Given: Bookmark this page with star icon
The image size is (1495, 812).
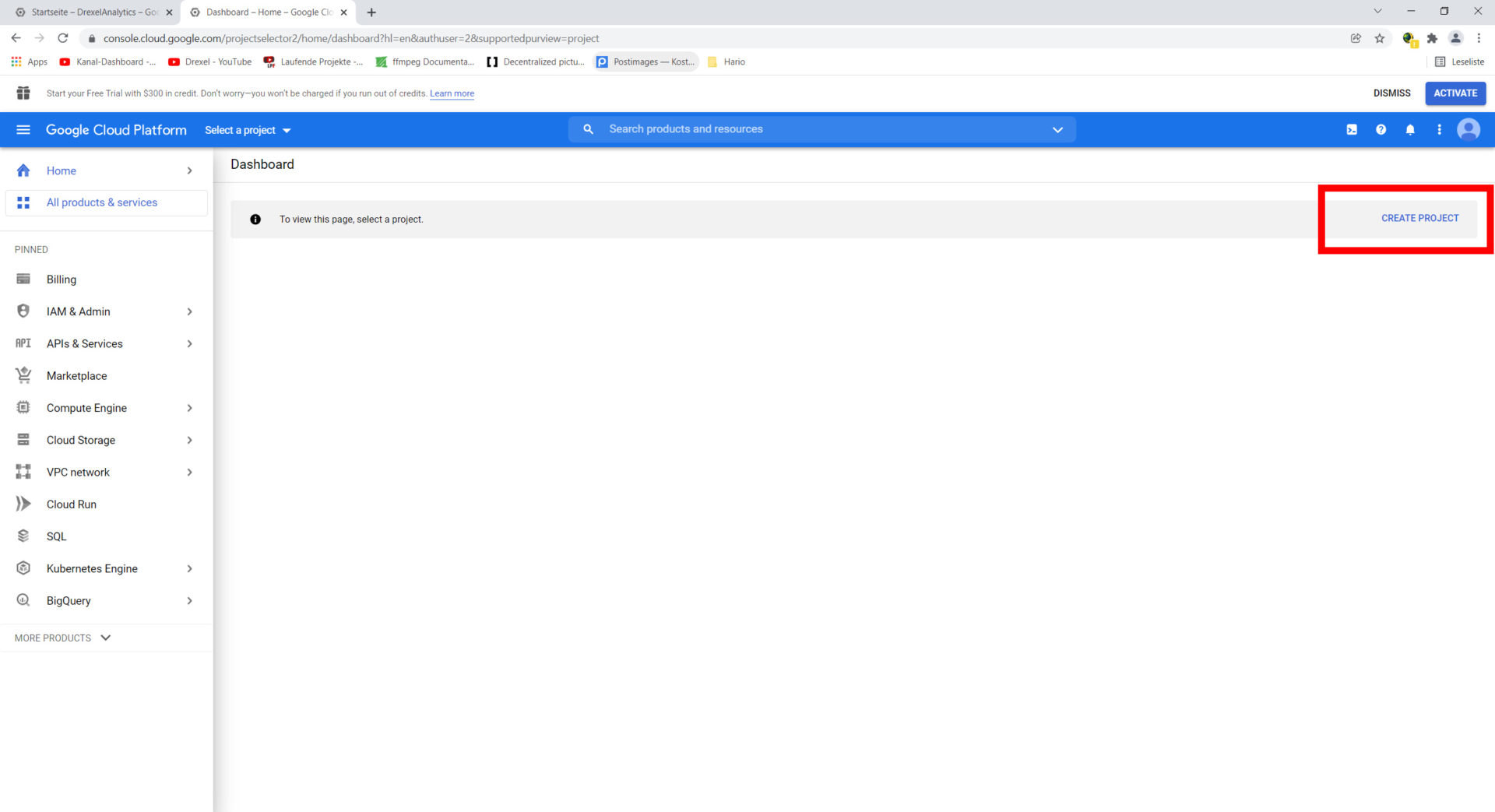Looking at the screenshot, I should point(1380,38).
